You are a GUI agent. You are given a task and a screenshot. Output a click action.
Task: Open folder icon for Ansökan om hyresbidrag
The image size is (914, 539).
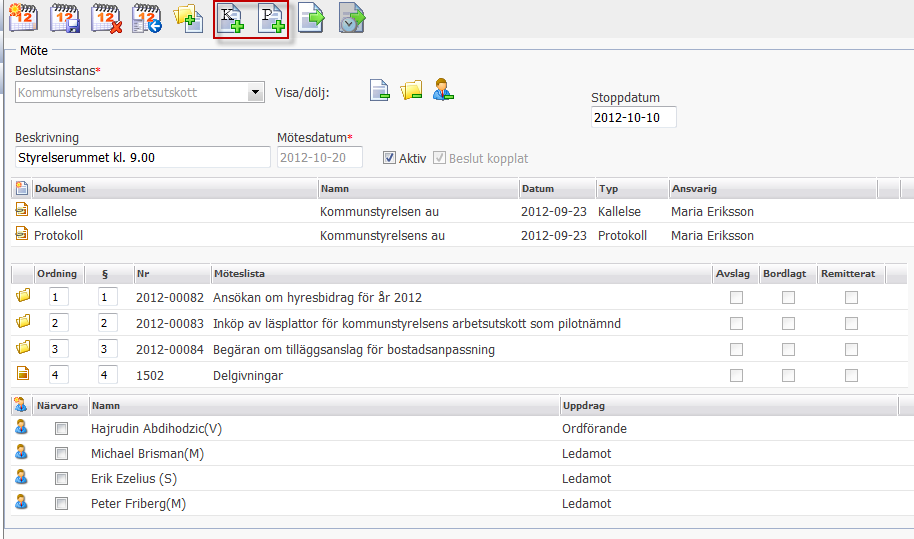(x=23, y=295)
